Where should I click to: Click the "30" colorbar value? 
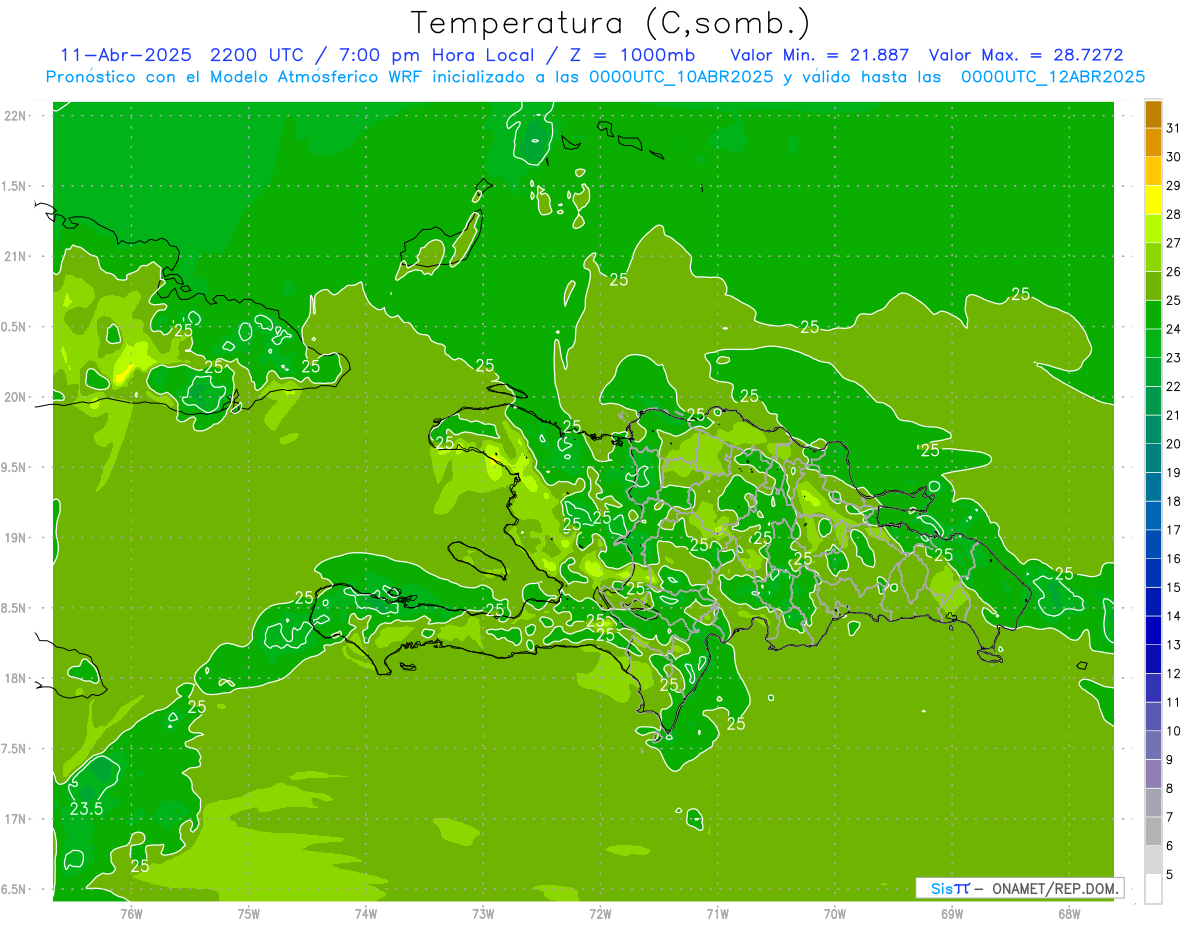1174,156
